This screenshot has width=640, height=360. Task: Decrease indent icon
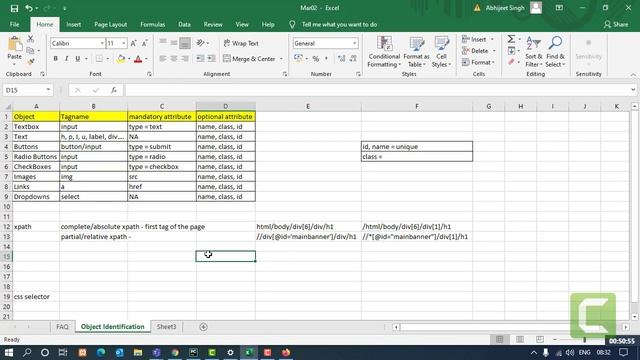(x=200, y=59)
